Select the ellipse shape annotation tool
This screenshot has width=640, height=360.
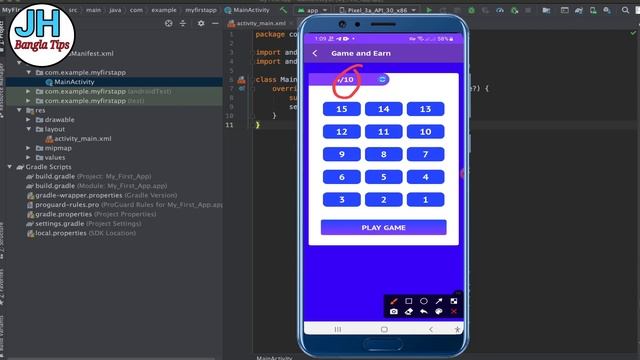coord(424,301)
